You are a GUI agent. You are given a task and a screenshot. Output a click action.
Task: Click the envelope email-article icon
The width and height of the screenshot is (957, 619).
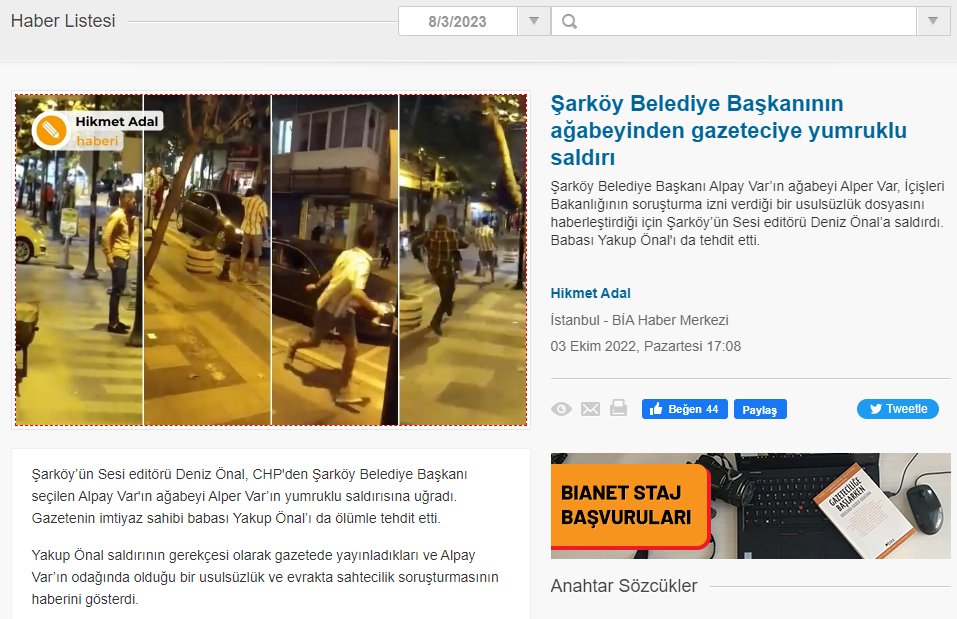pyautogui.click(x=590, y=409)
